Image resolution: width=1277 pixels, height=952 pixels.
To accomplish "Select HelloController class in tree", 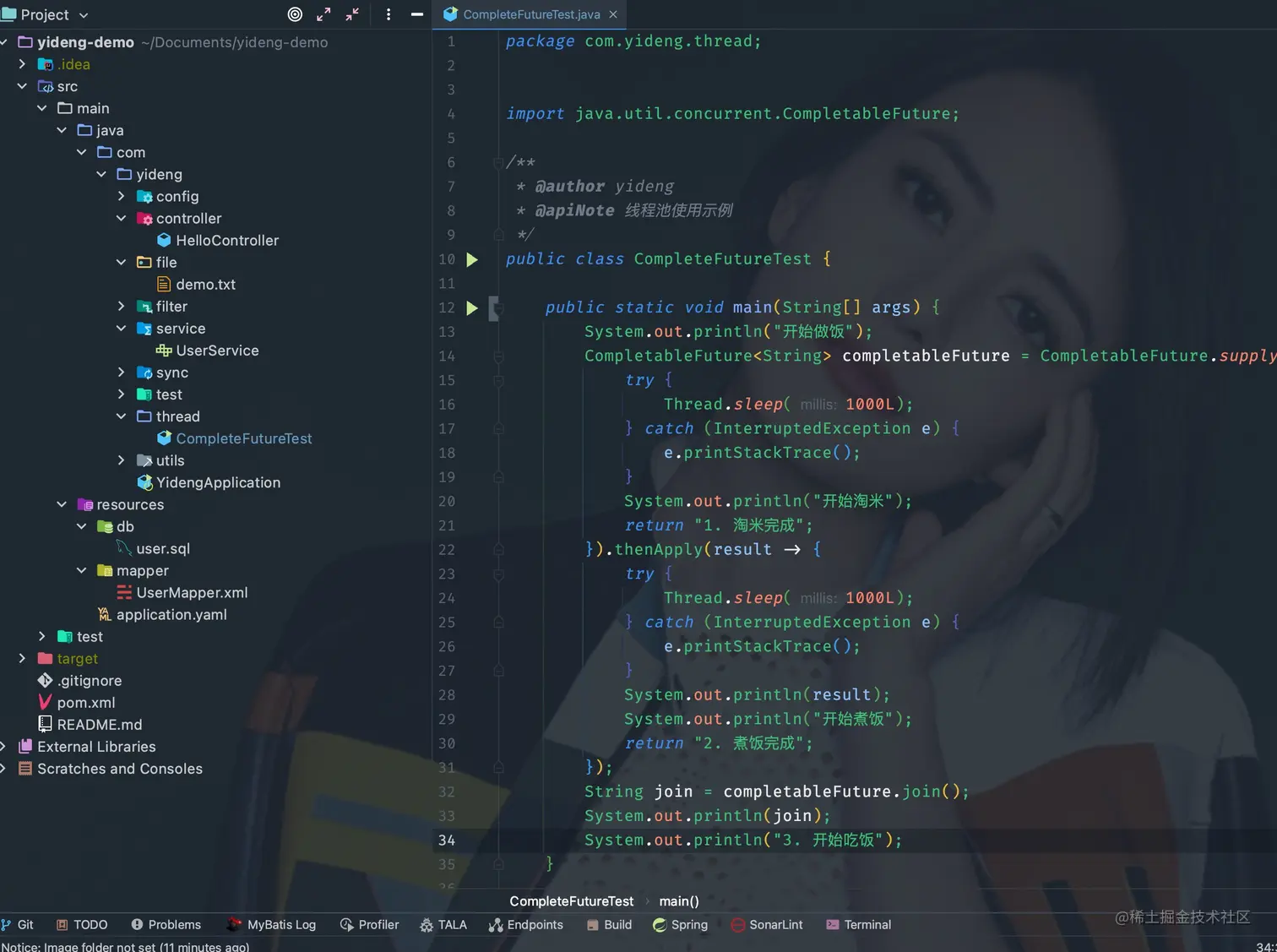I will point(218,240).
